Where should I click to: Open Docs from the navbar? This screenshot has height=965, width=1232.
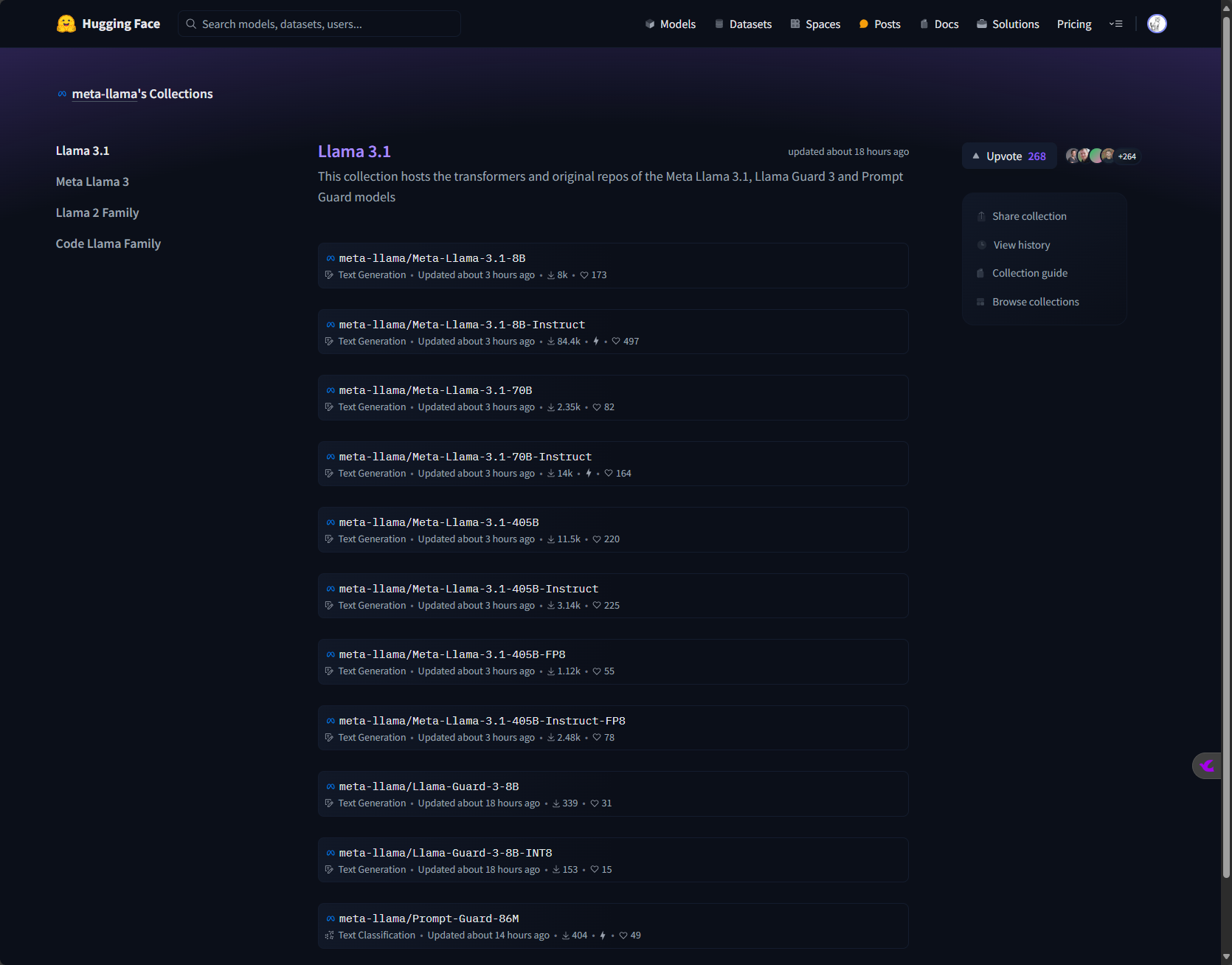tap(939, 24)
